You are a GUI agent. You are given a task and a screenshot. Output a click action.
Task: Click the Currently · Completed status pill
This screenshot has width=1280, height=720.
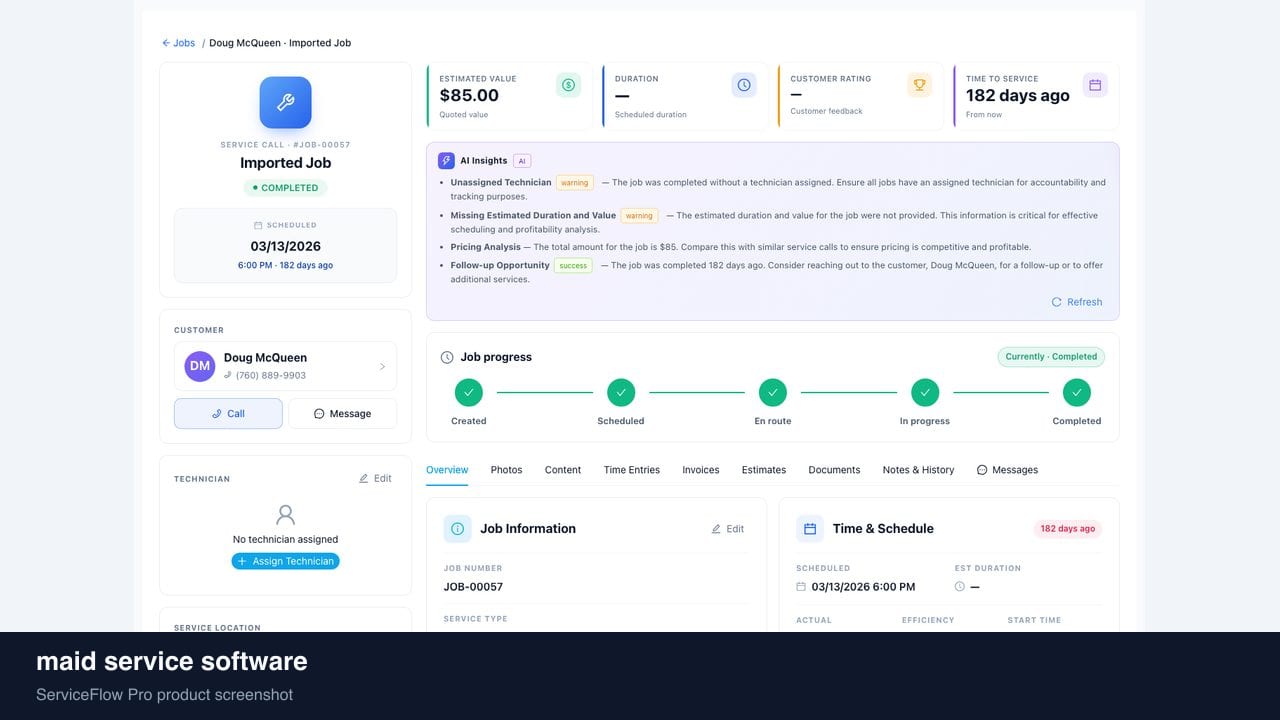click(x=1051, y=357)
